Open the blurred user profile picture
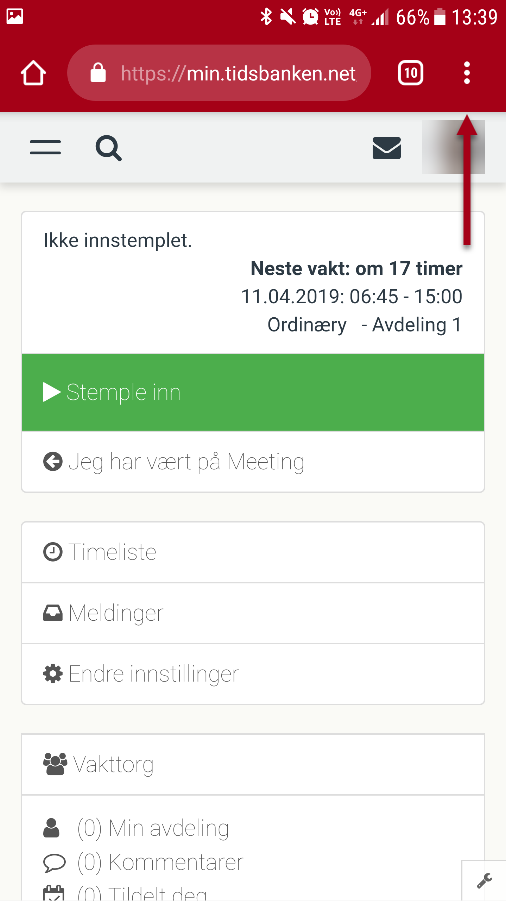Image resolution: width=506 pixels, height=901 pixels. 454,147
